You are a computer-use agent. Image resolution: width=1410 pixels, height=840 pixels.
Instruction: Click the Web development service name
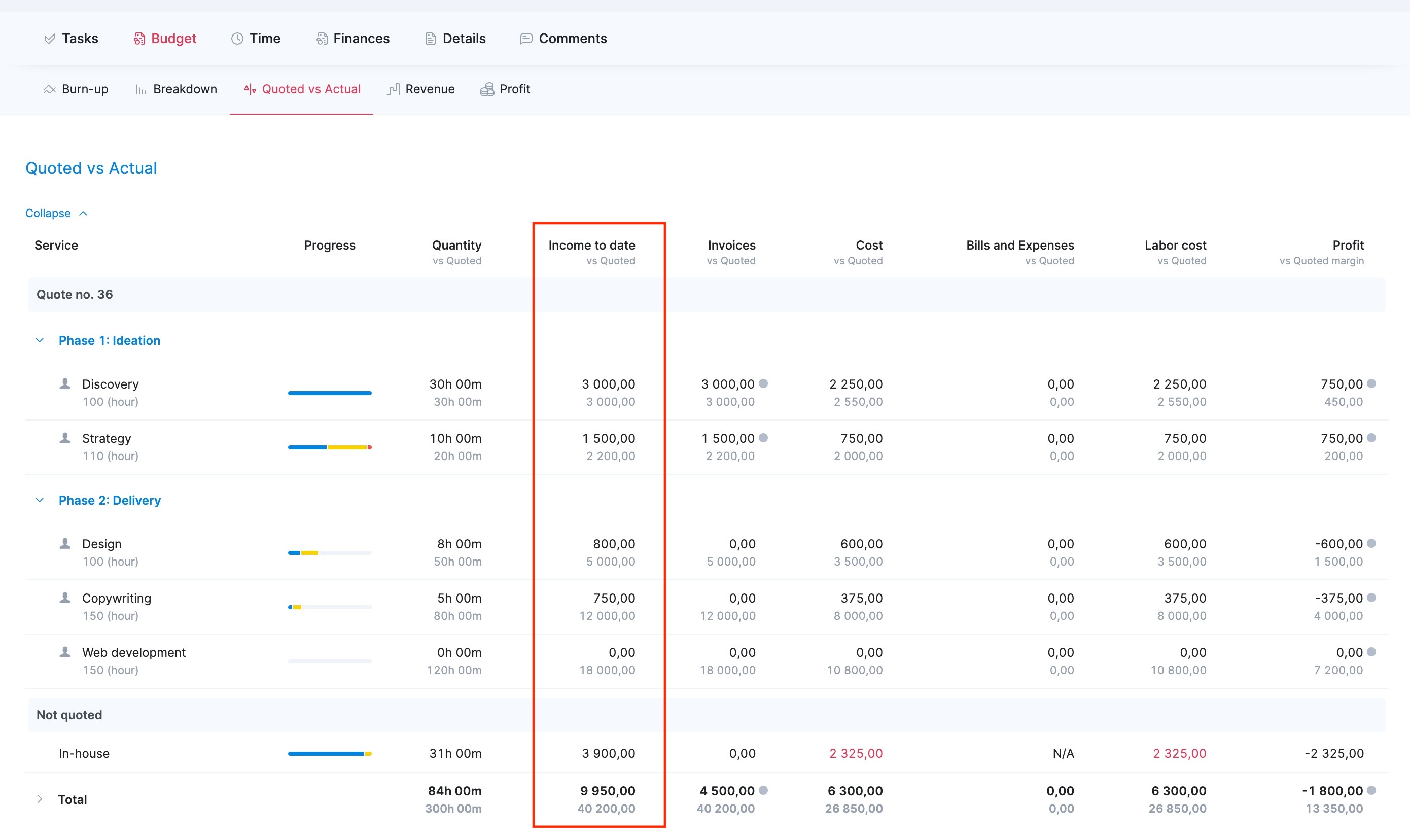[x=134, y=653]
